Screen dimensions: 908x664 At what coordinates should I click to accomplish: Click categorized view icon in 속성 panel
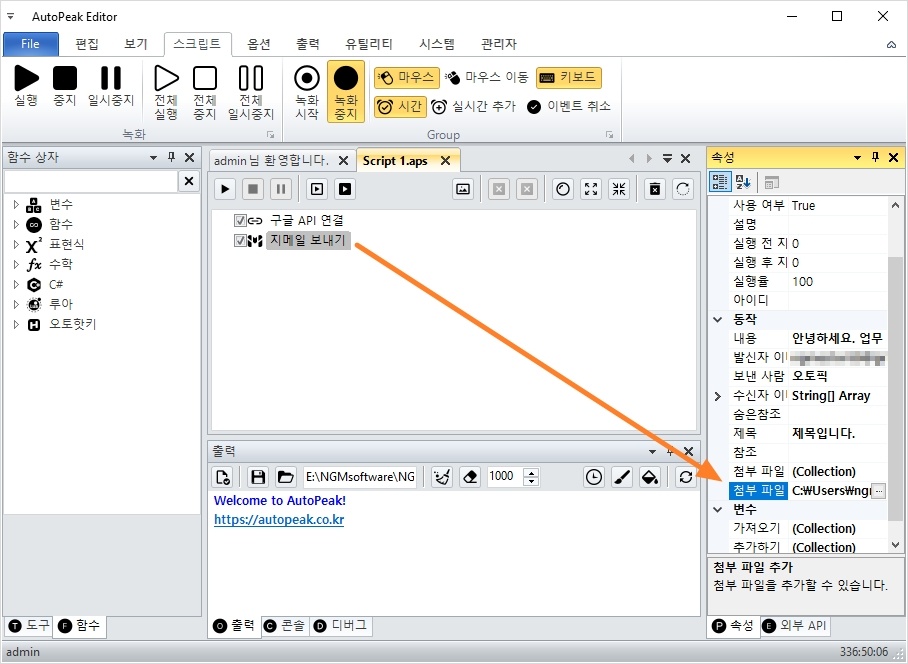pos(720,182)
